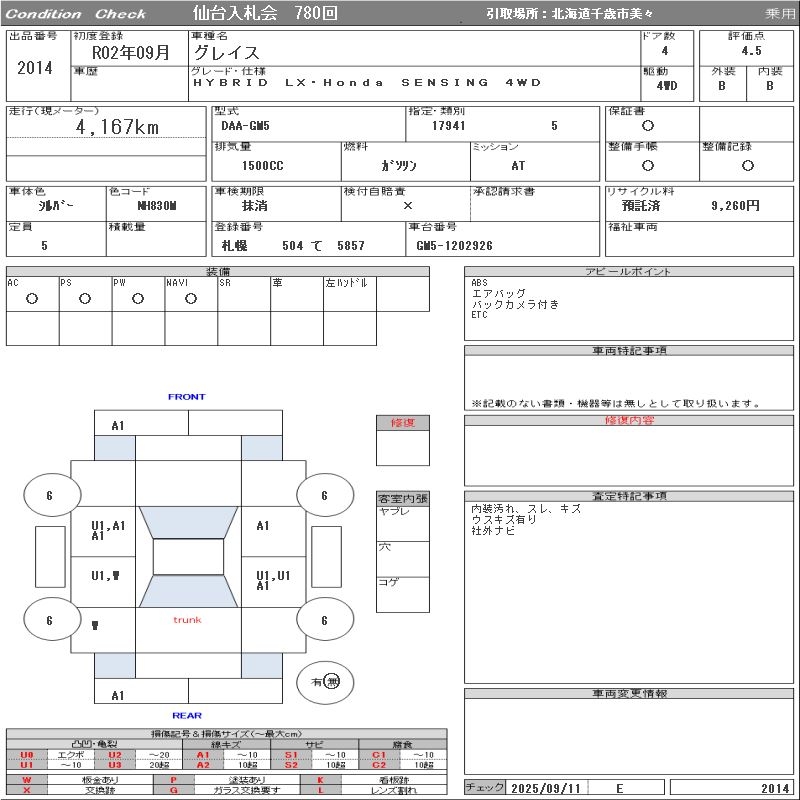Click the A1 mark on front bumper
Image resolution: width=800 pixels, height=800 pixels.
click(x=118, y=426)
